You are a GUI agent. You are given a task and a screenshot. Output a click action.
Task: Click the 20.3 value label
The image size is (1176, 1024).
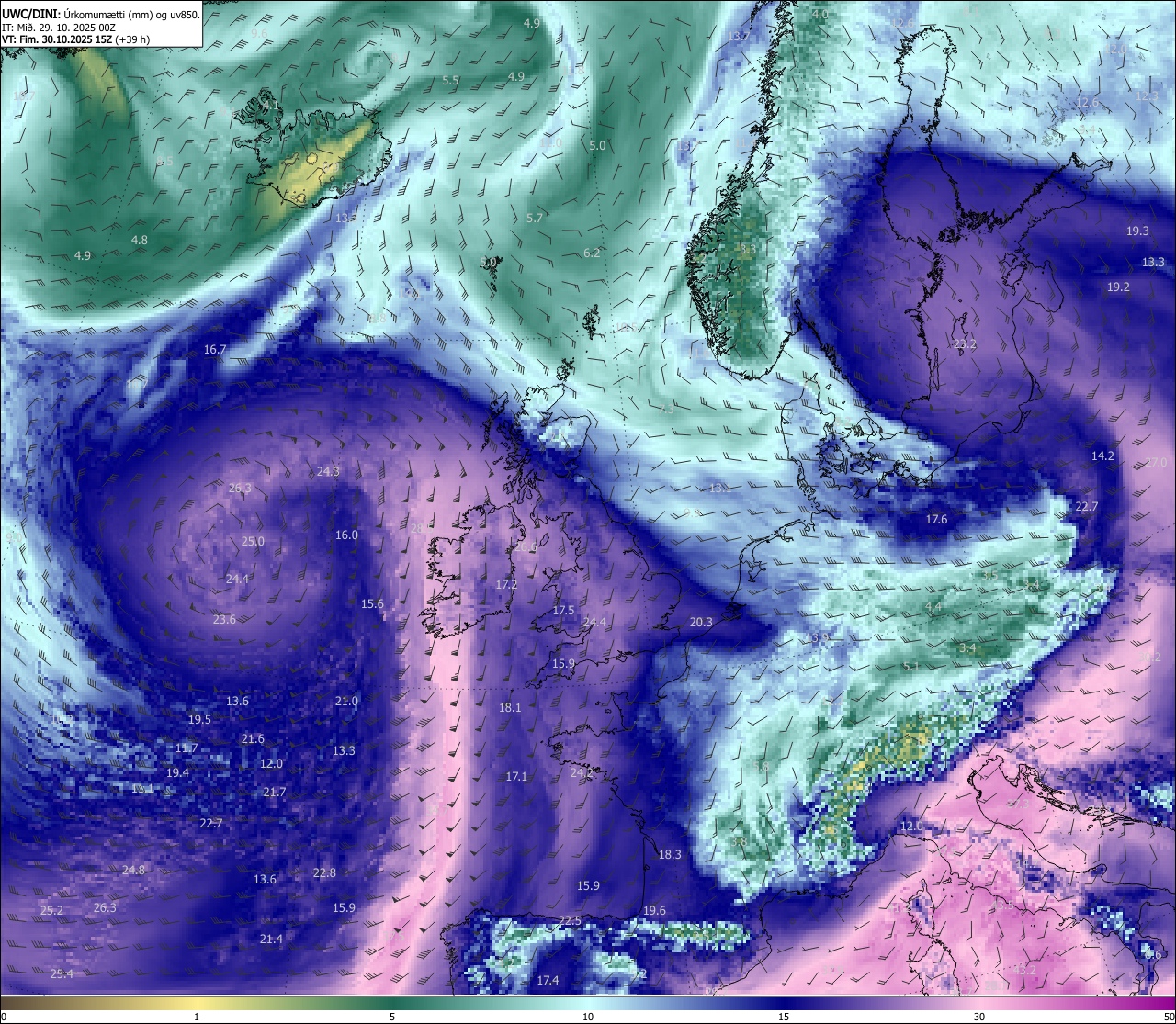click(x=701, y=622)
